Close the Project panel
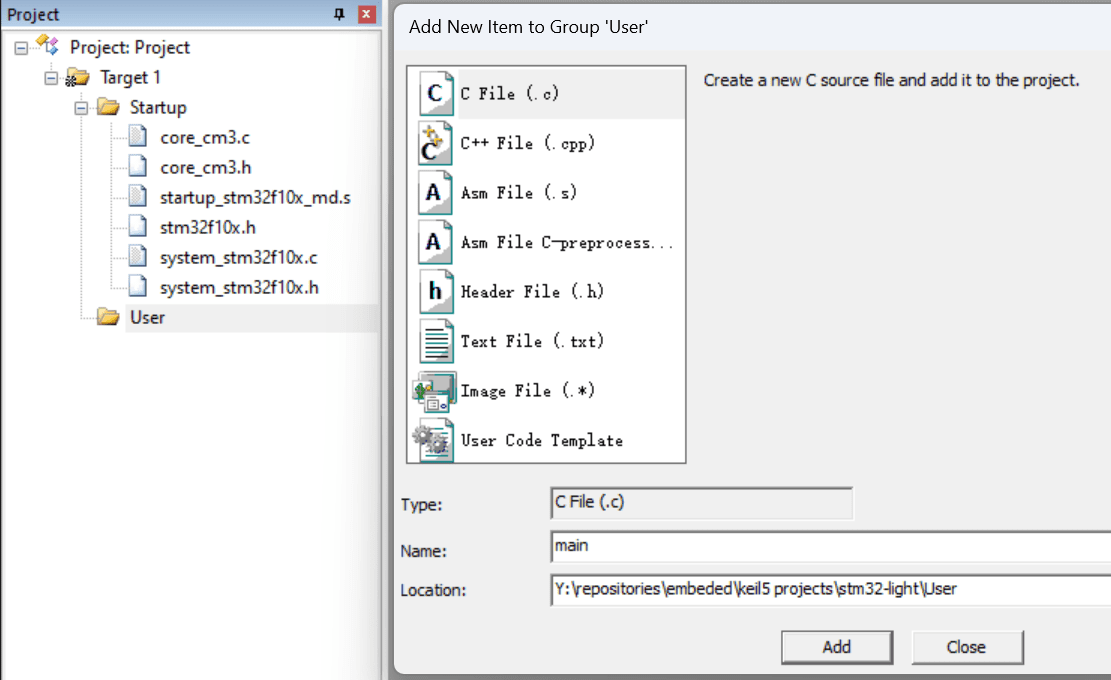The image size is (1111, 680). coord(366,13)
